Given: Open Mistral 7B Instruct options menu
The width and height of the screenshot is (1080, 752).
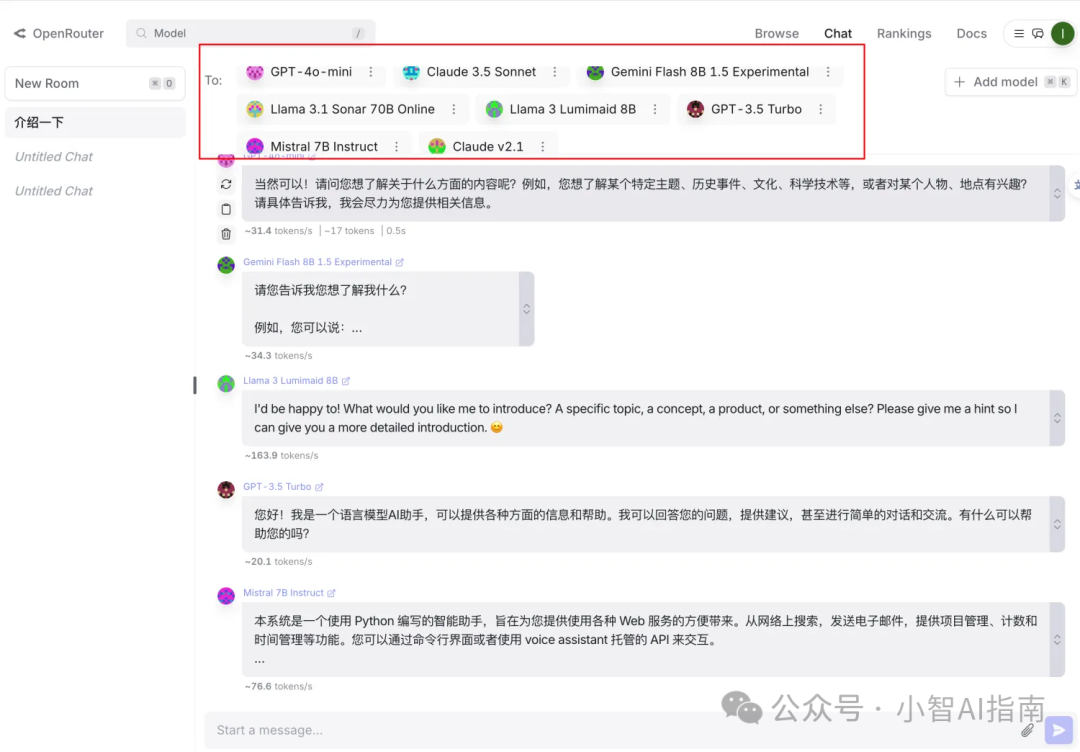Looking at the screenshot, I should pyautogui.click(x=396, y=146).
